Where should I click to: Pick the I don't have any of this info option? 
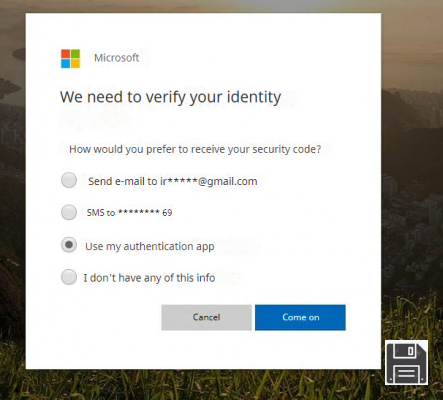click(69, 277)
